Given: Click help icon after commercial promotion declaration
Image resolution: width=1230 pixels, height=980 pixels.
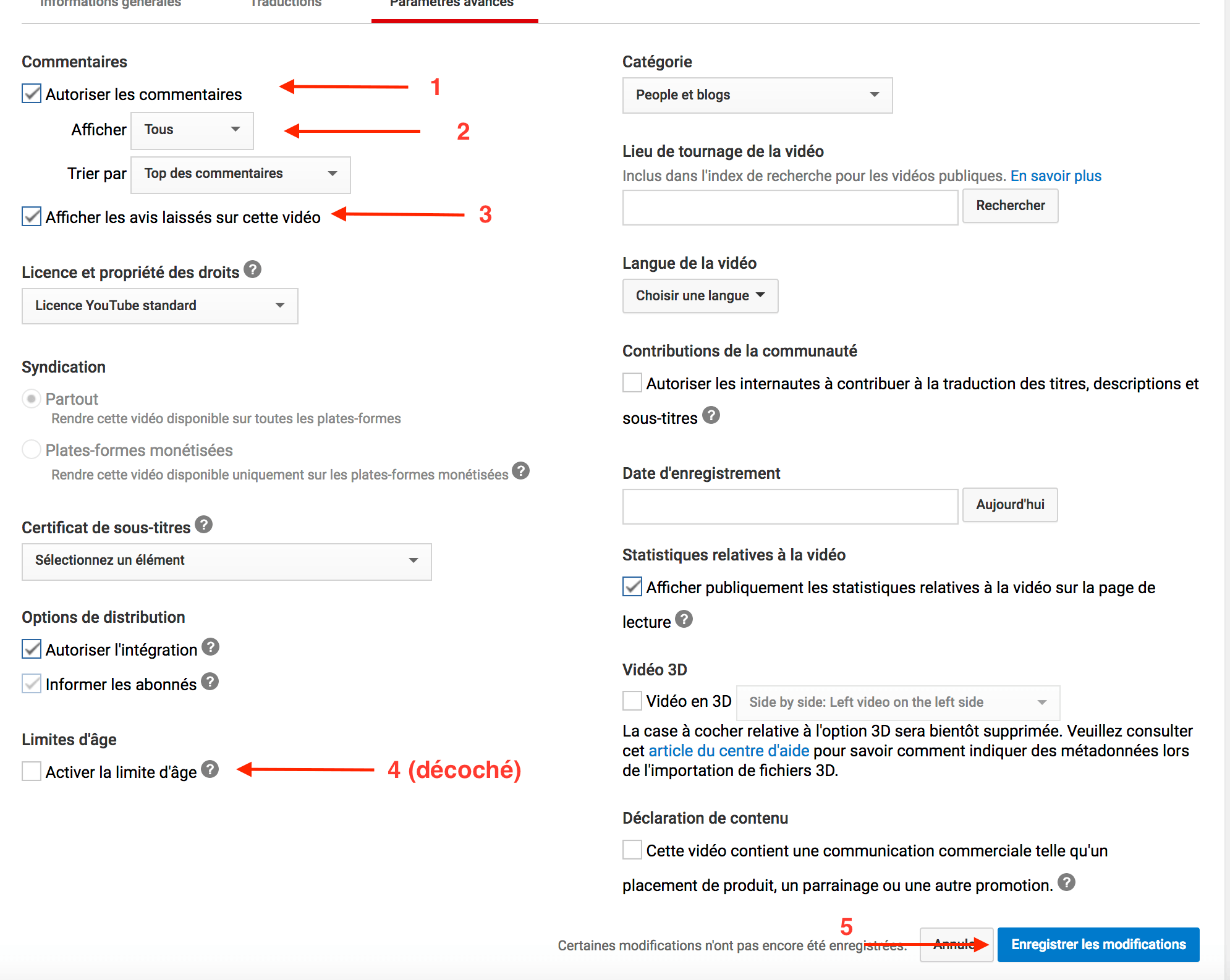Looking at the screenshot, I should pyautogui.click(x=1066, y=882).
